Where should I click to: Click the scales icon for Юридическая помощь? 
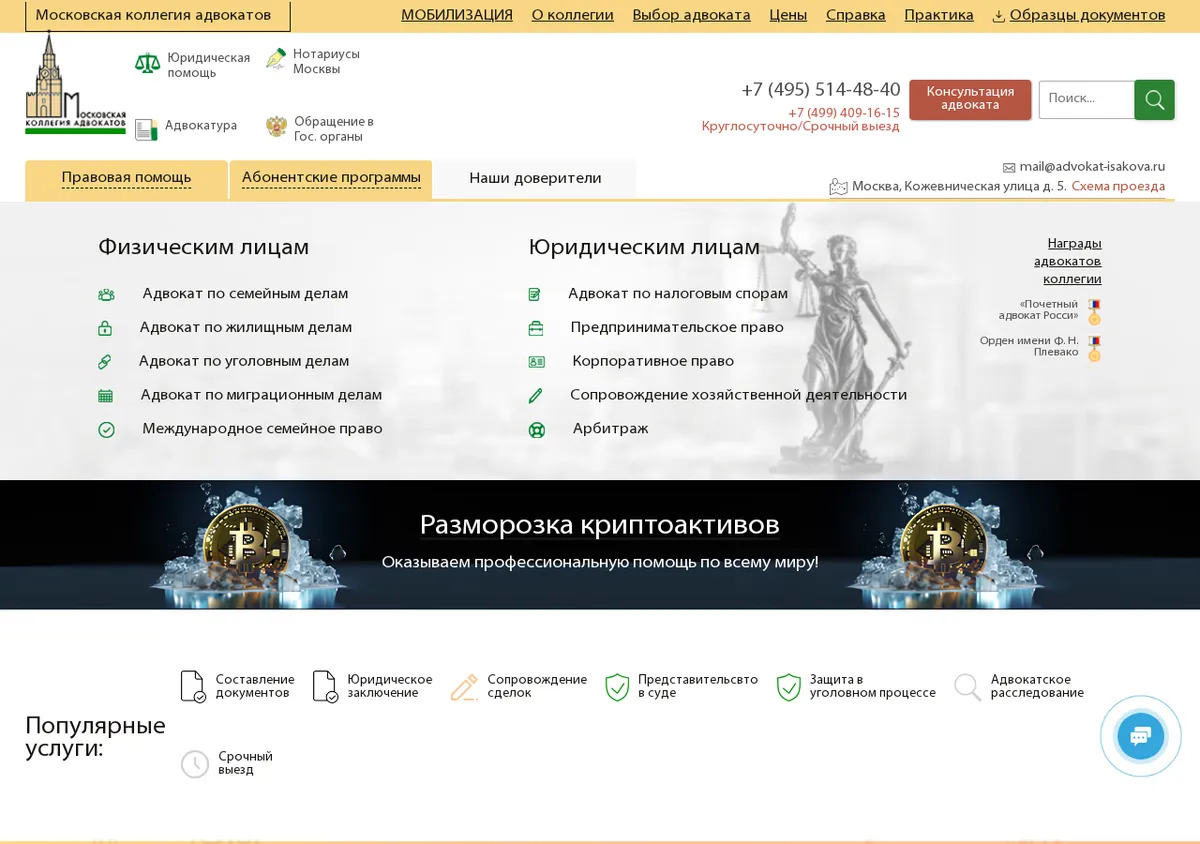click(x=147, y=64)
